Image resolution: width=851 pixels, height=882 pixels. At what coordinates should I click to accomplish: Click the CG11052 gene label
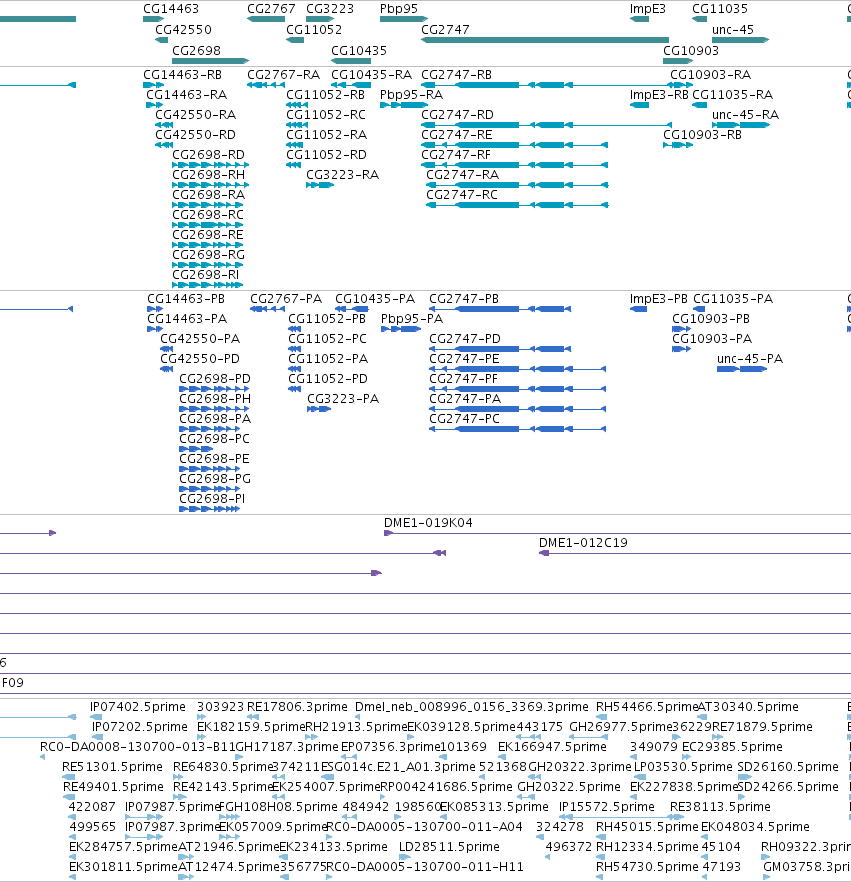click(x=314, y=30)
